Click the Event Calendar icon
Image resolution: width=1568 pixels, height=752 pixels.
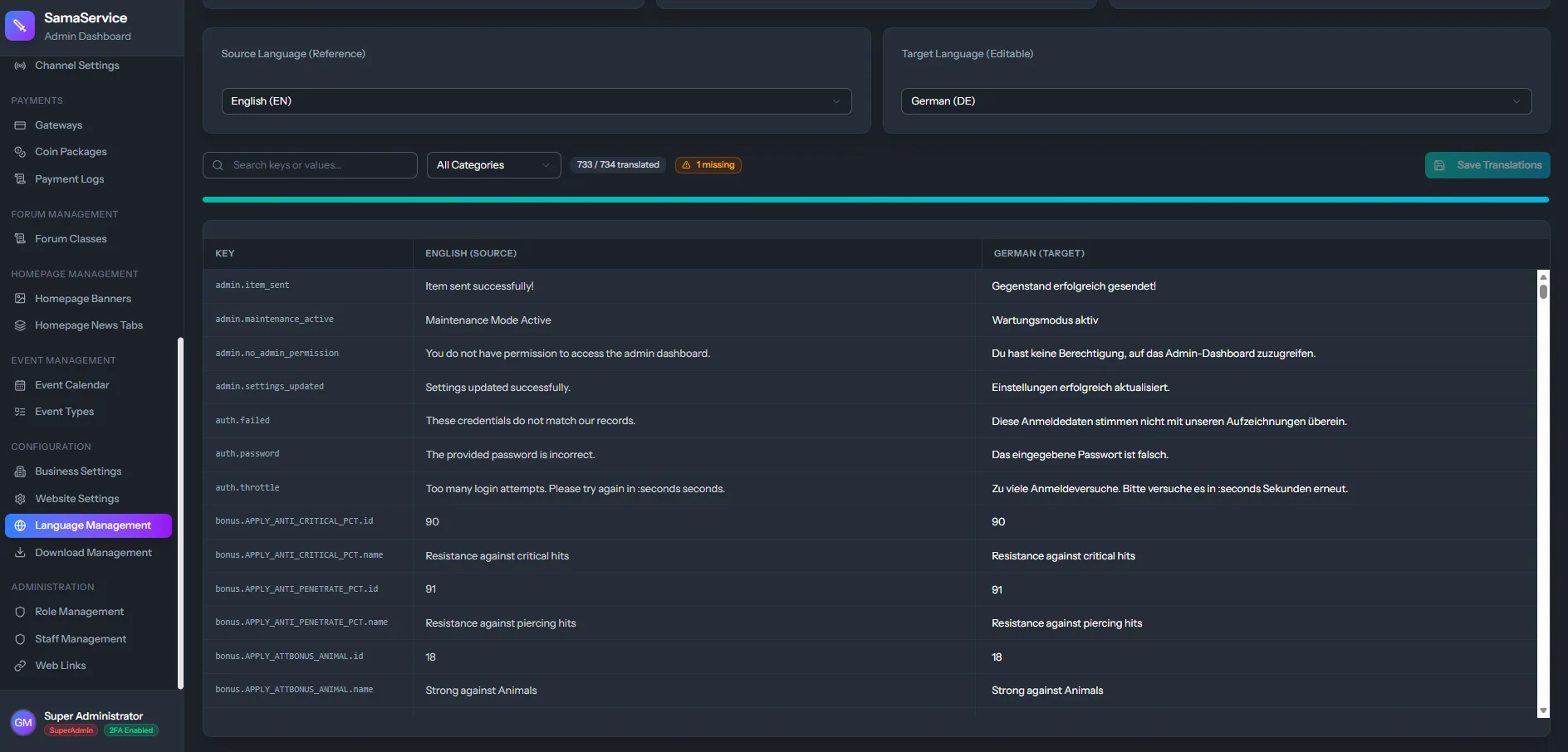[x=20, y=385]
